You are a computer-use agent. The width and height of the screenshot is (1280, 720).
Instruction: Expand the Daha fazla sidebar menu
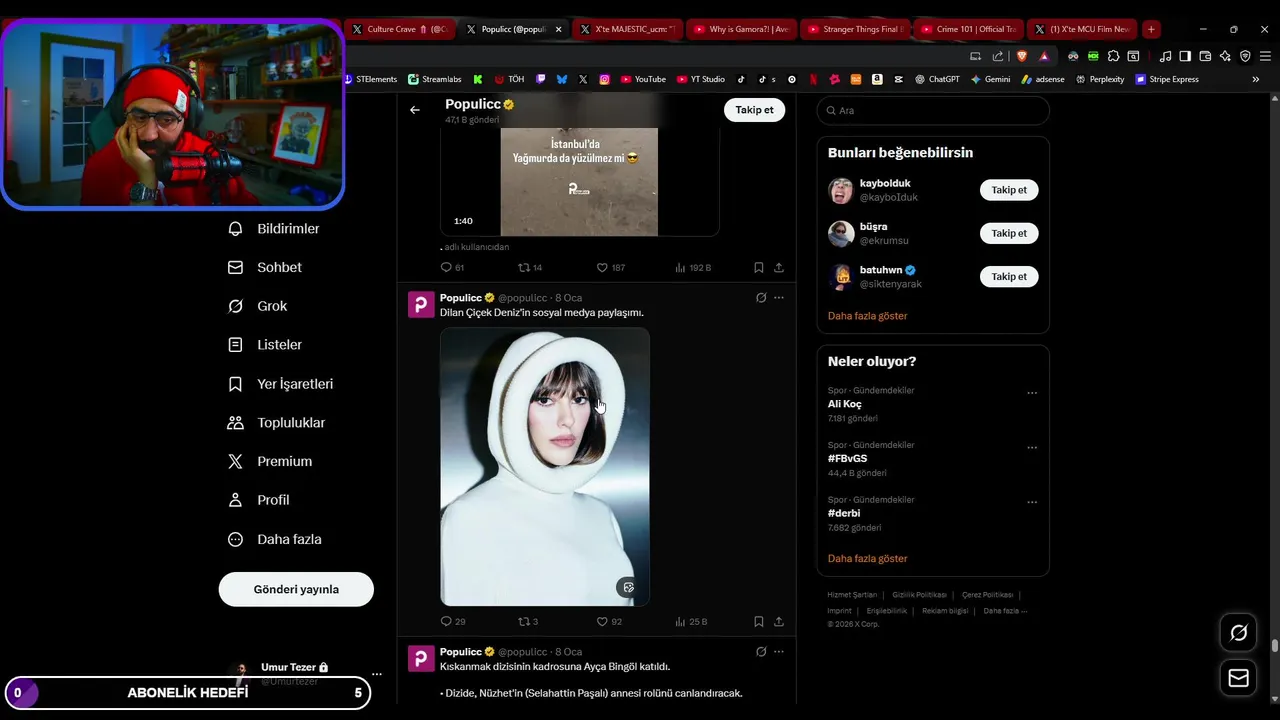(274, 540)
